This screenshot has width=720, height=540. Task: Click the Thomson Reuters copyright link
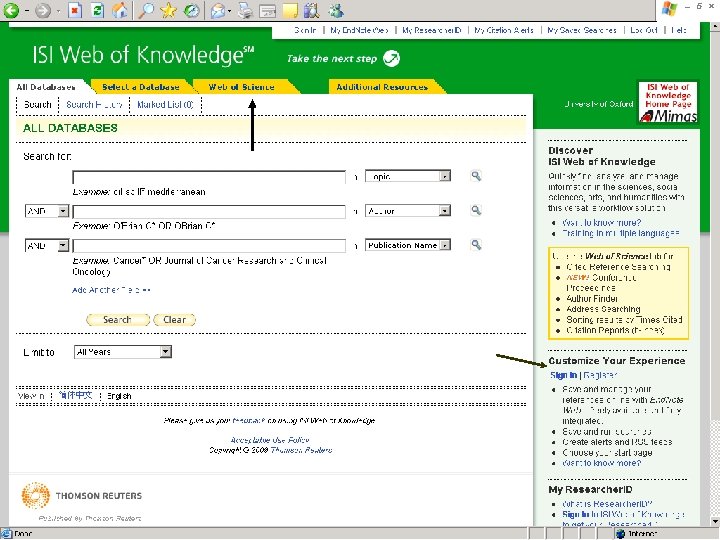301,450
